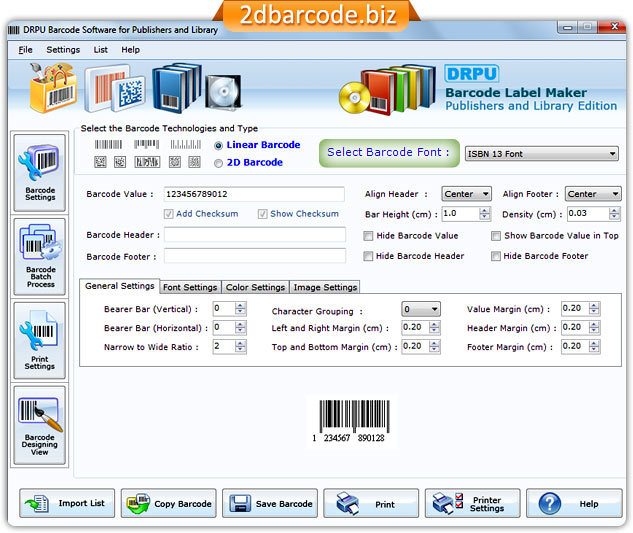The image size is (633, 533).
Task: Select the last 2D barcode sample icon
Action: pyautogui.click(x=194, y=162)
